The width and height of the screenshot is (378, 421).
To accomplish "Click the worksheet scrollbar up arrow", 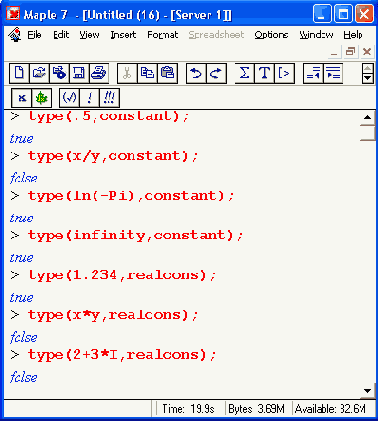I will [x=368, y=117].
